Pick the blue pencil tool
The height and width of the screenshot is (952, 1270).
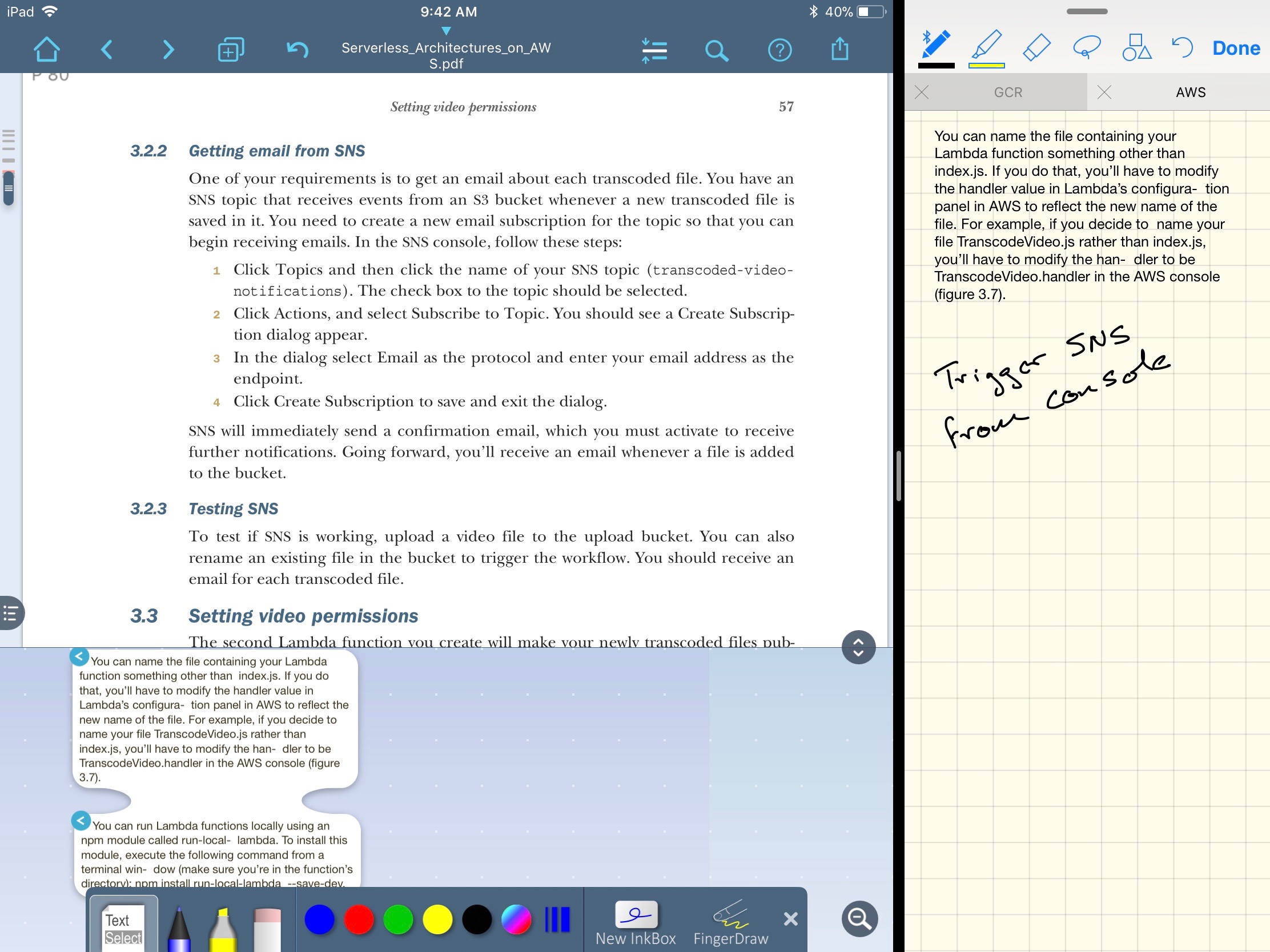tap(179, 929)
